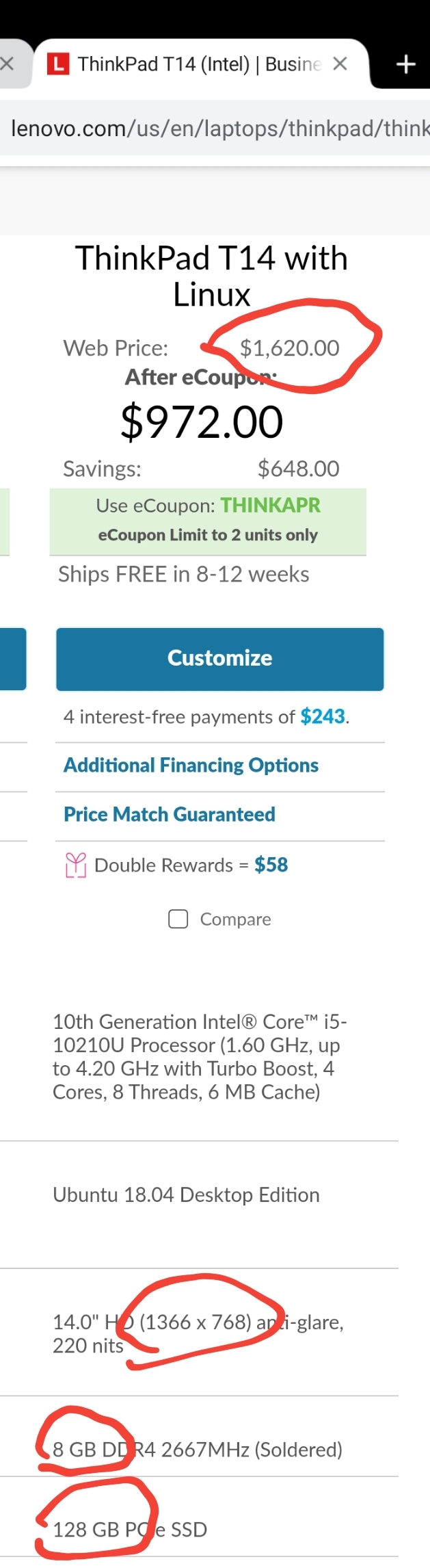This screenshot has height=1568, width=430.
Task: Tap the lenovo.com address bar
Action: [x=219, y=128]
